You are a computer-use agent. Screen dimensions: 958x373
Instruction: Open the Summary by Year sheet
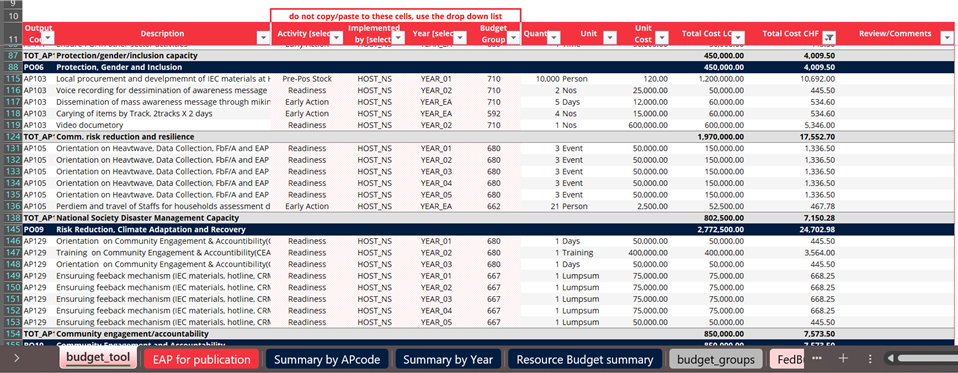click(x=448, y=360)
